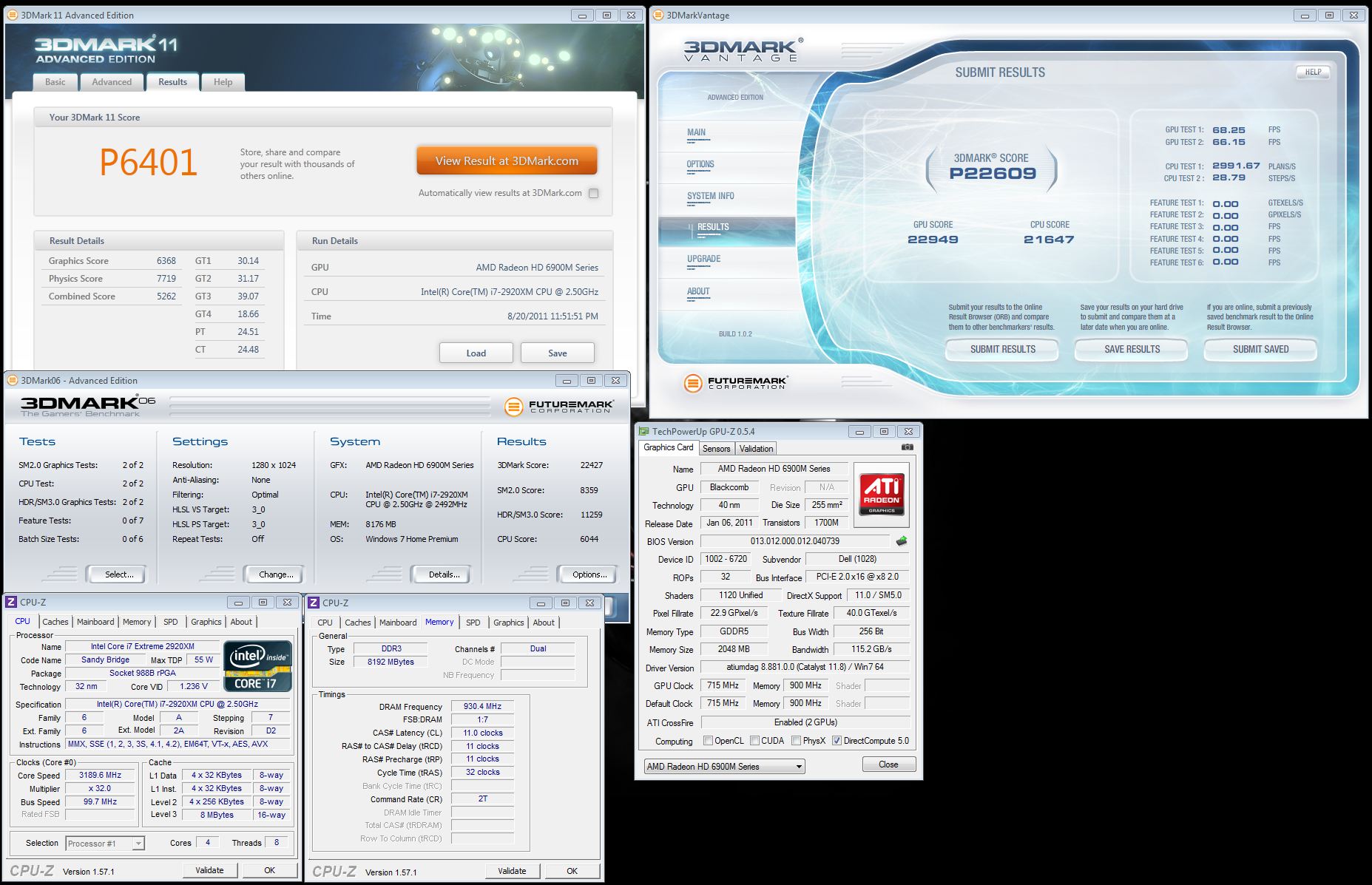
Task: Click the Driver Version field in GPU-Z
Action: pyautogui.click(x=805, y=667)
